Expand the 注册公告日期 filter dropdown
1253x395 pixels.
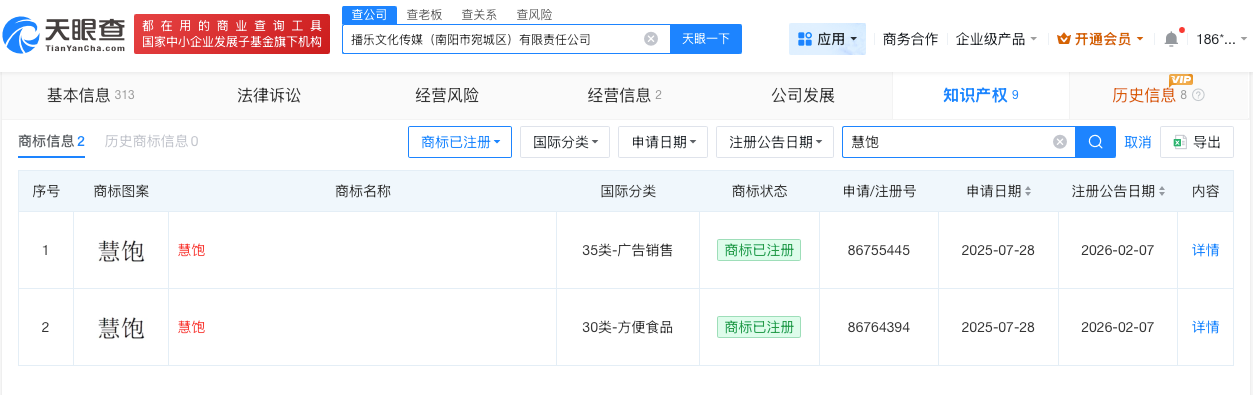coord(775,142)
